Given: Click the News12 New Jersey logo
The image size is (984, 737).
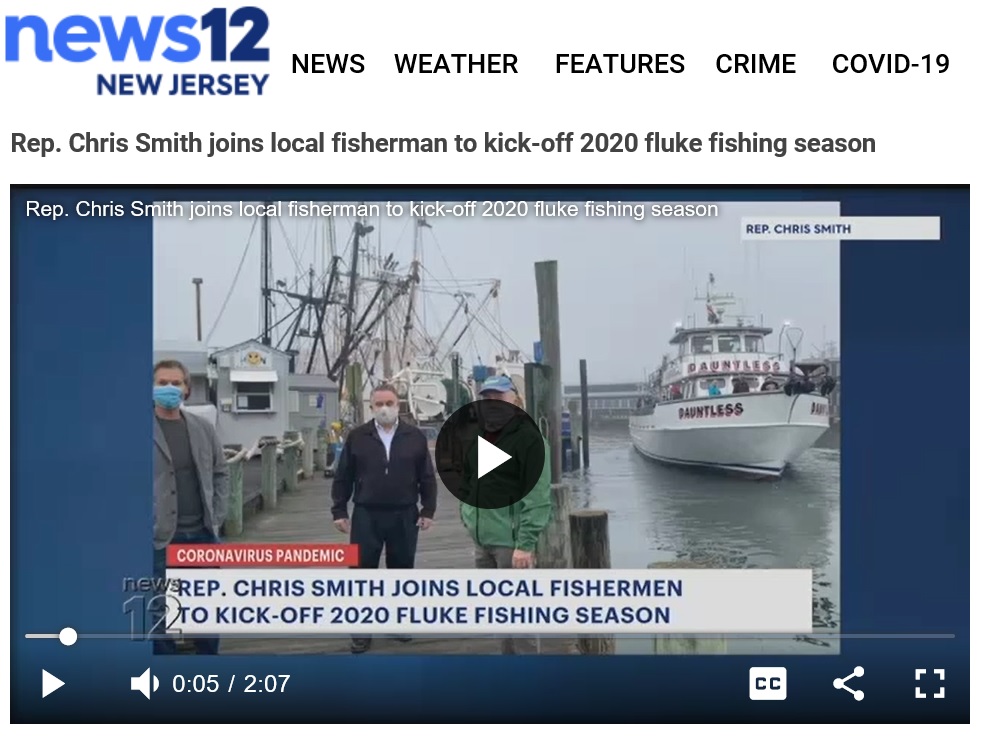Looking at the screenshot, I should [137, 51].
